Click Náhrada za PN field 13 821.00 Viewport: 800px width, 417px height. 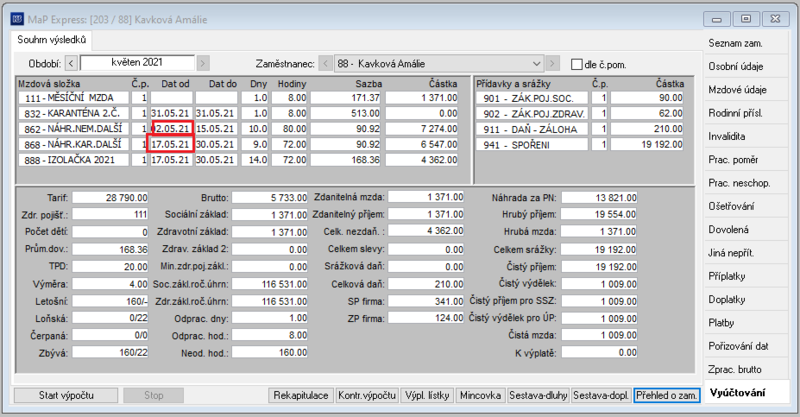click(x=599, y=198)
